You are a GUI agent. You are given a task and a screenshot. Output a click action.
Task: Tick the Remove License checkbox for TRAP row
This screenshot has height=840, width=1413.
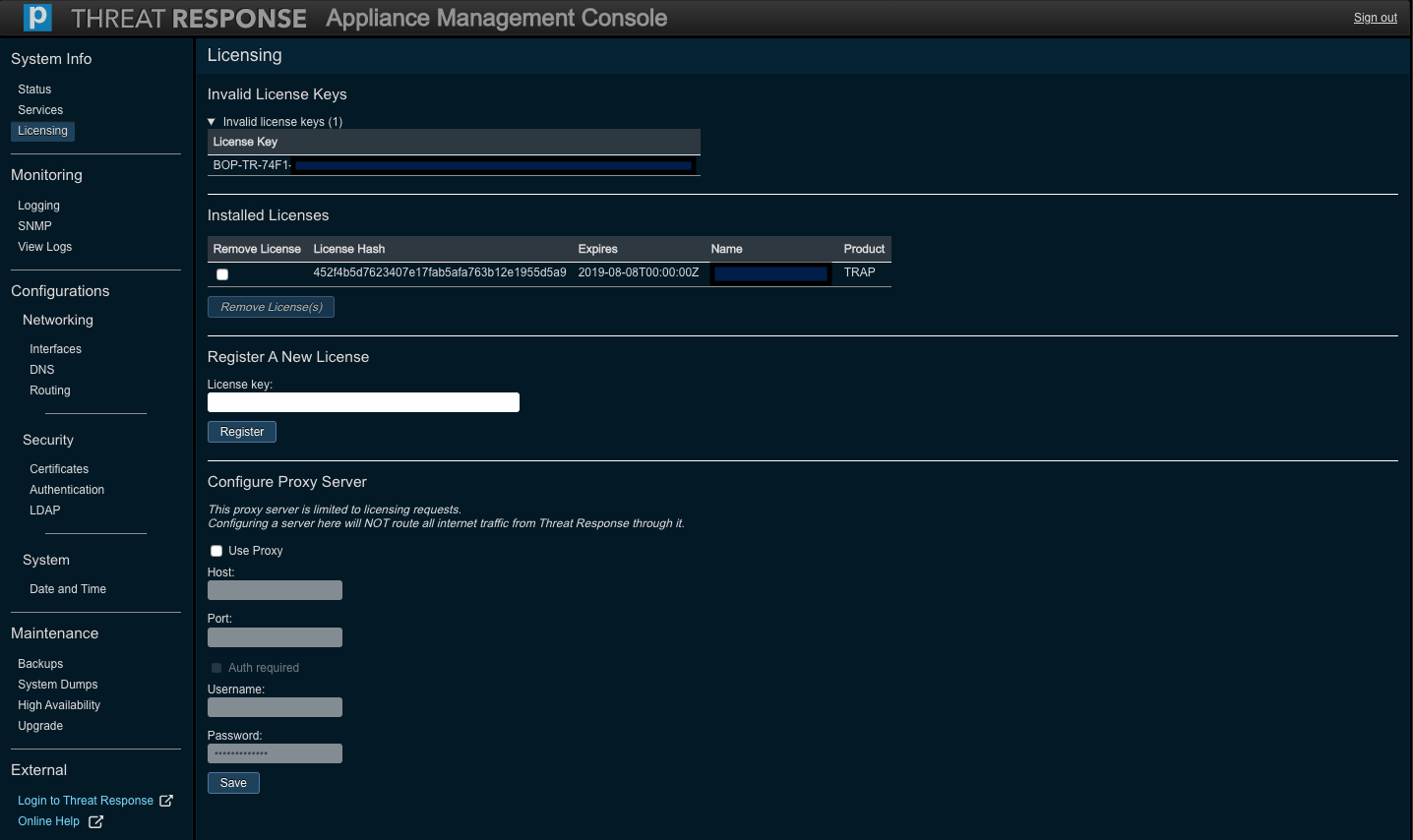[x=222, y=274]
